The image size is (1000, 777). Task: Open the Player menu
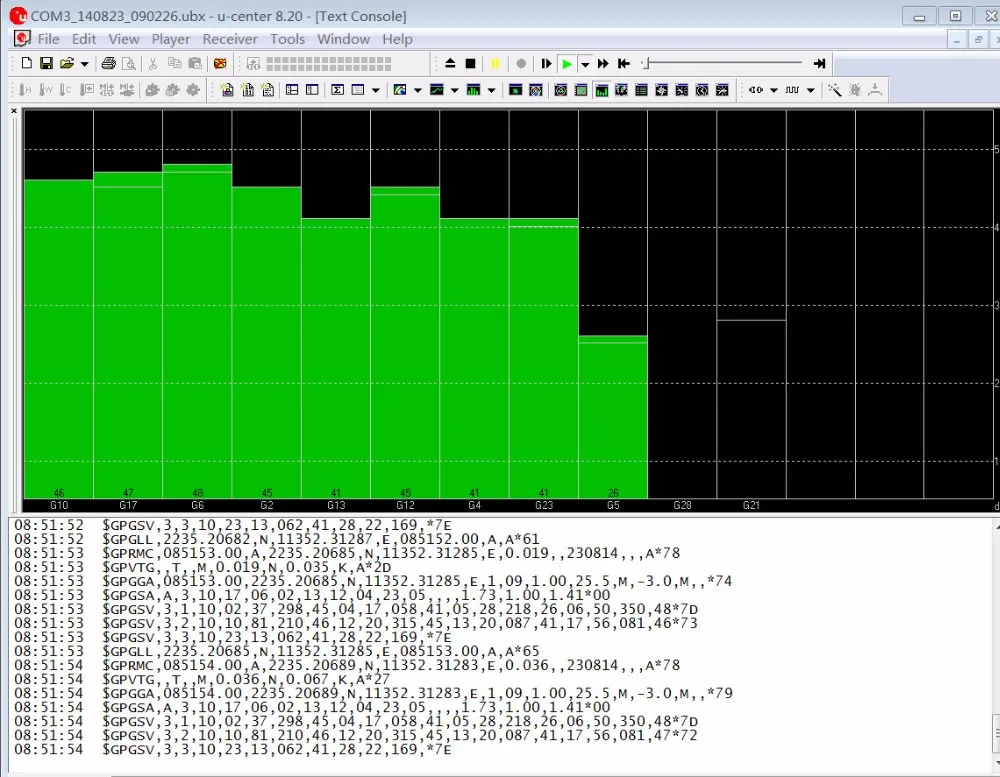(x=171, y=39)
